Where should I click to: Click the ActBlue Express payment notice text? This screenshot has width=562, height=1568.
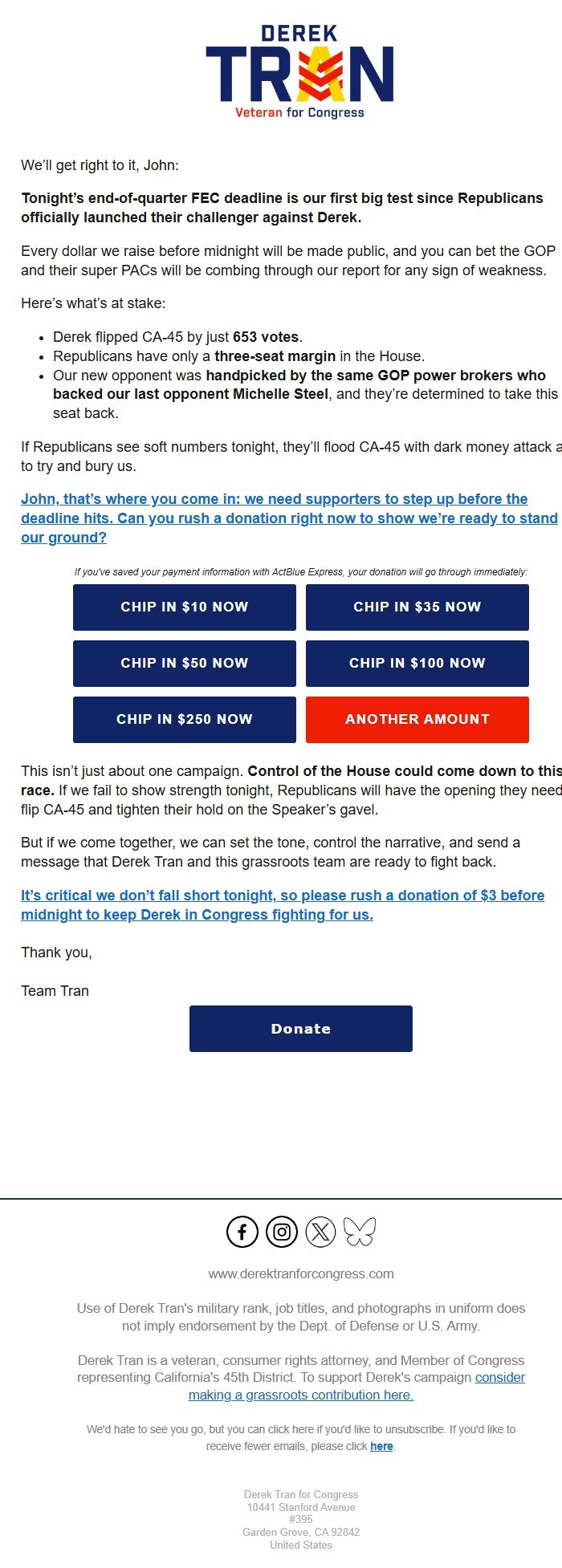coord(301,572)
